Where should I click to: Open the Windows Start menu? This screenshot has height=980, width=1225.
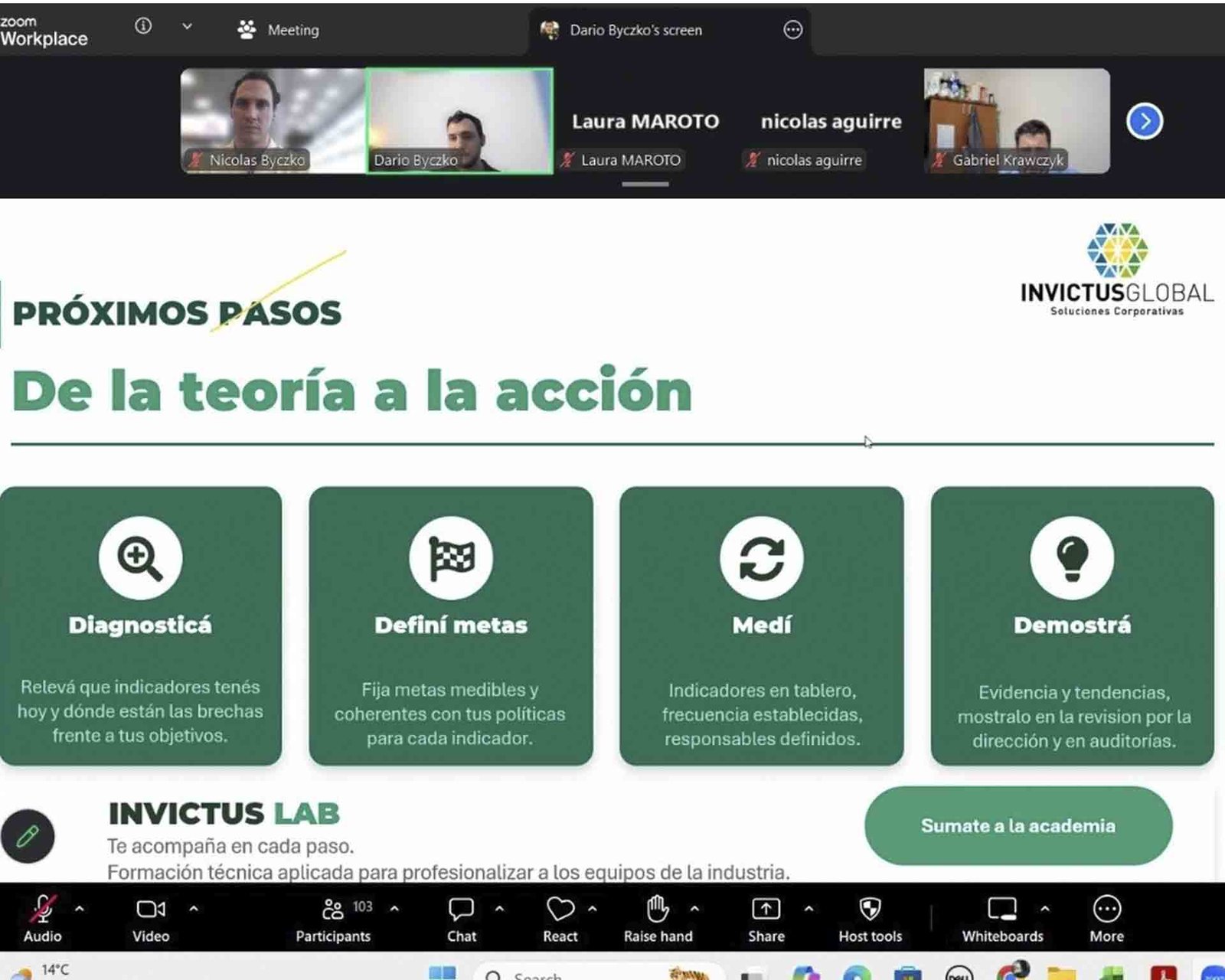pos(442,973)
